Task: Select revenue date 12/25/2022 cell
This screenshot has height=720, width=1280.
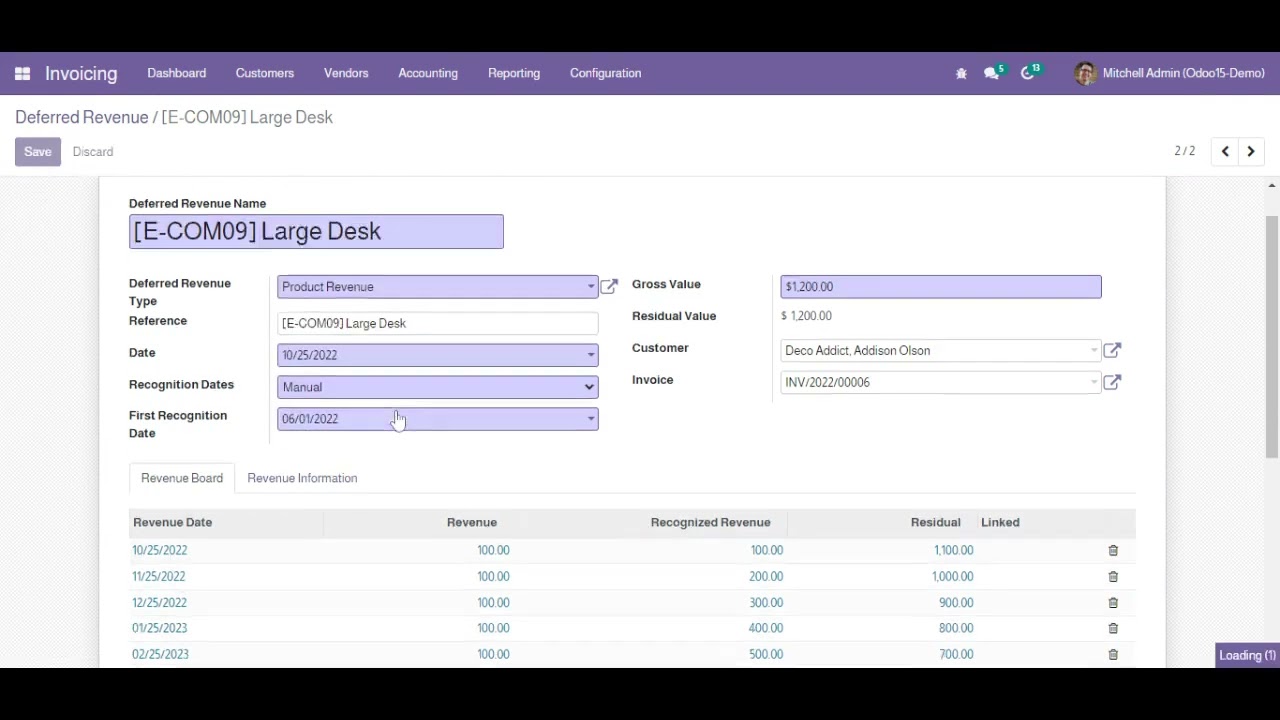Action: 160,602
